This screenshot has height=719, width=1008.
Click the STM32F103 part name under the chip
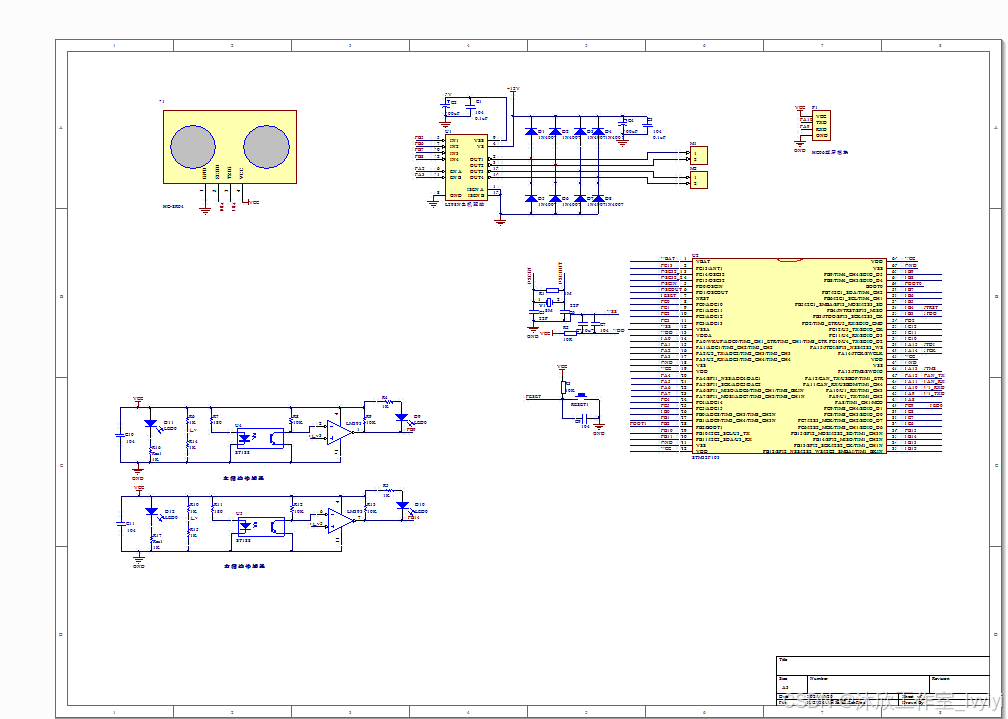[706, 457]
